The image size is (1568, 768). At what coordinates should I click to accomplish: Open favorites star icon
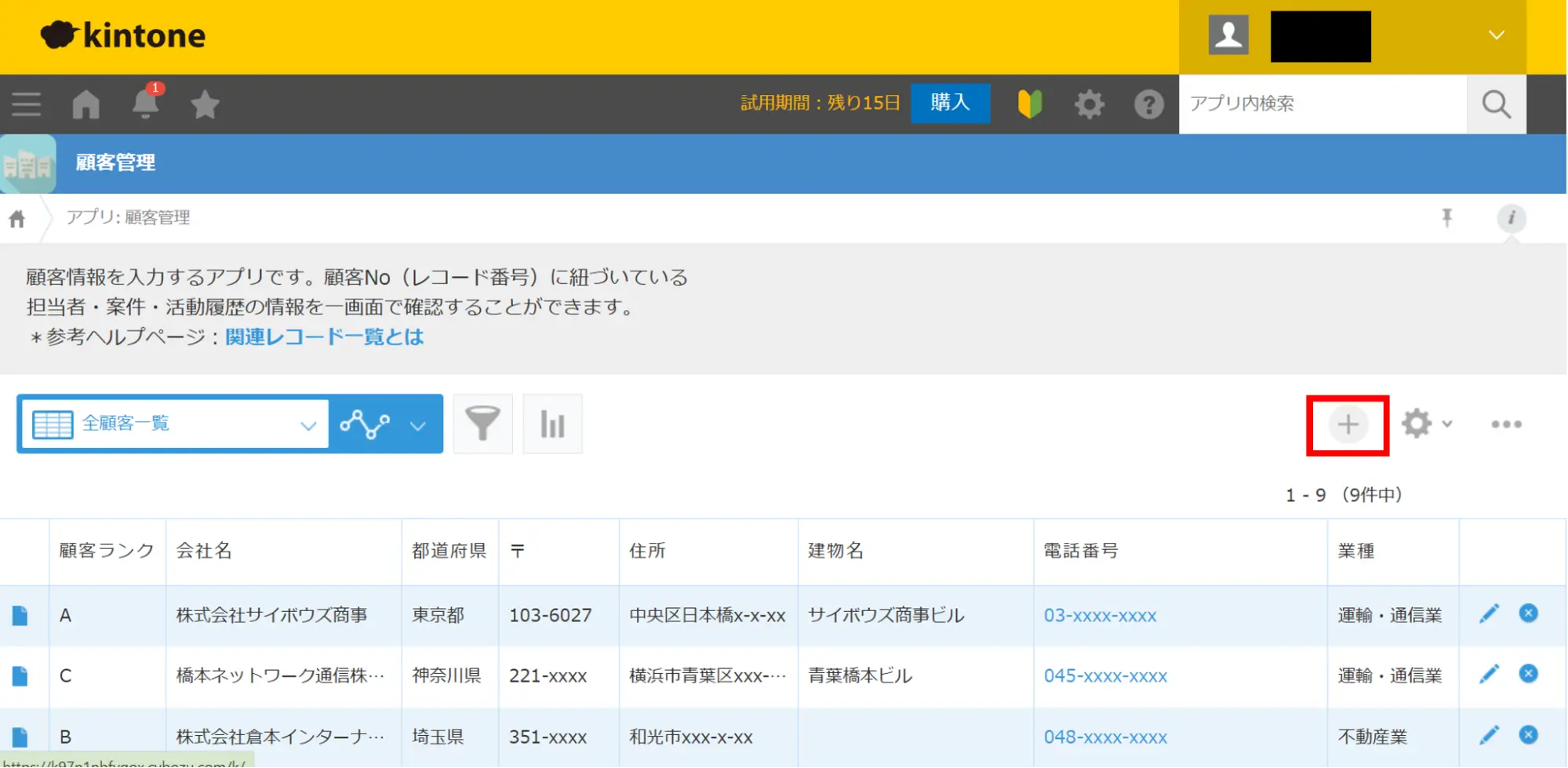(x=205, y=104)
